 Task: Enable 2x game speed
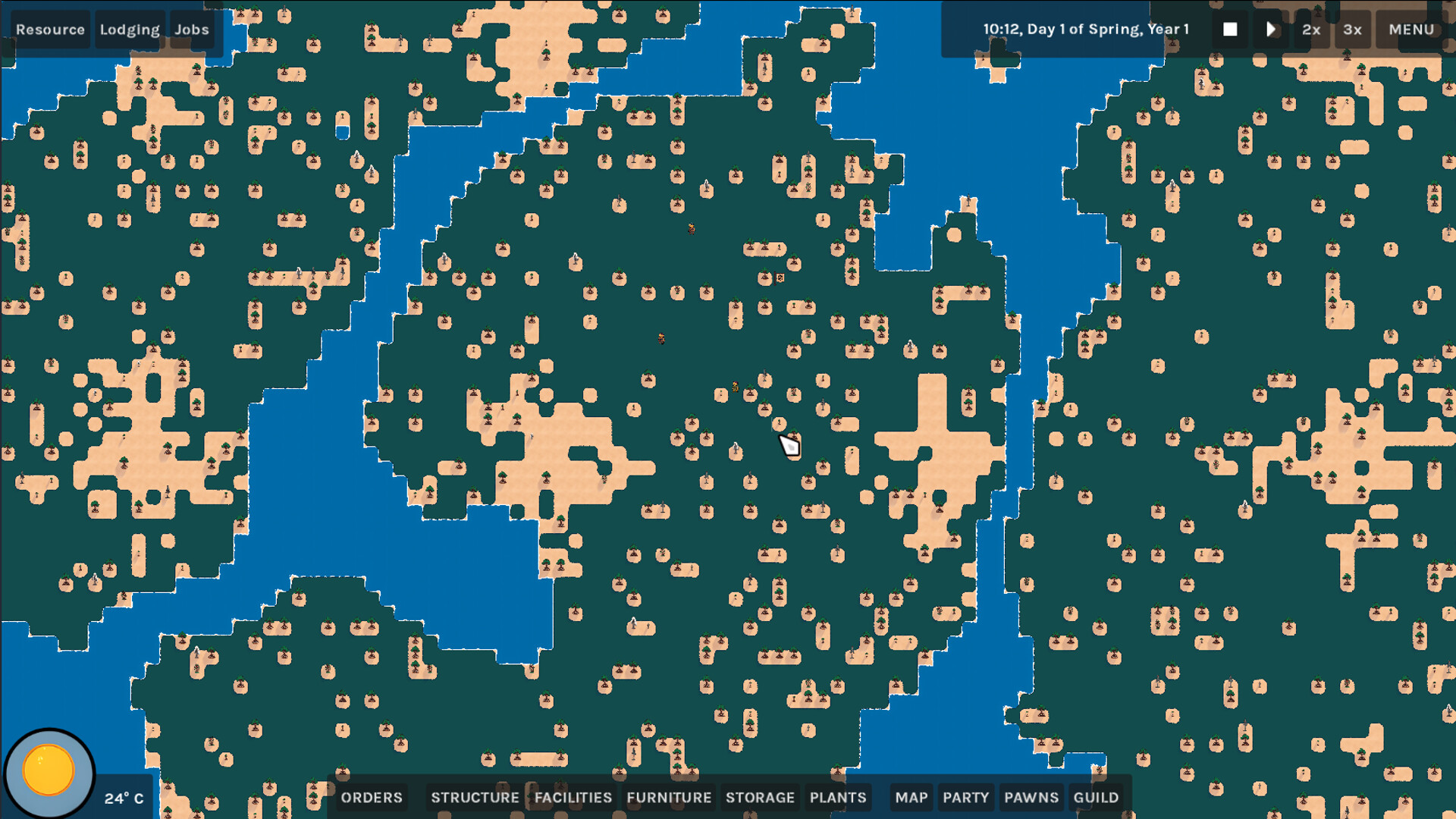point(1311,29)
